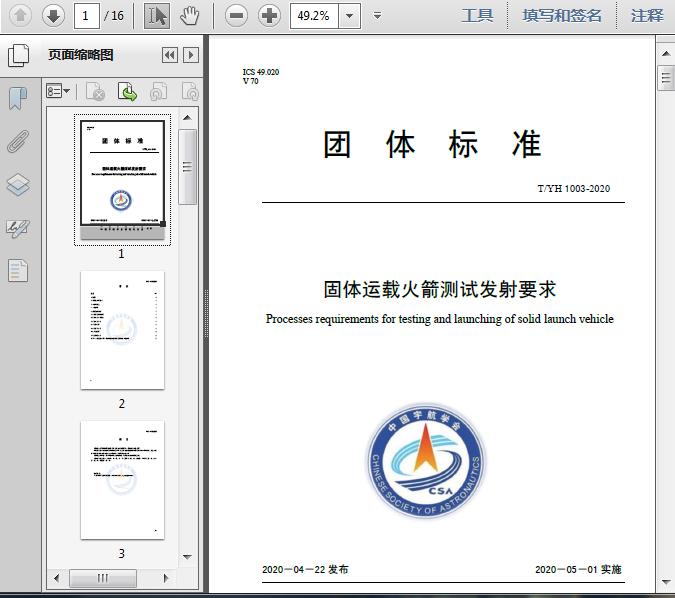
Task: Open the 填写和签名 pane
Action: (562, 16)
